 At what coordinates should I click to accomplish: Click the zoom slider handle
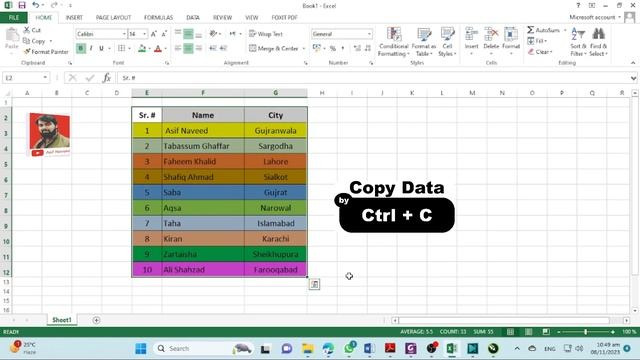tap(585, 332)
